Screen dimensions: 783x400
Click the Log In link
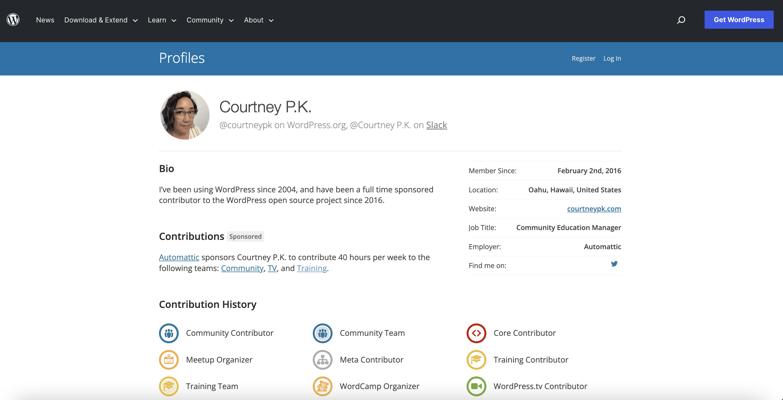[x=612, y=58]
